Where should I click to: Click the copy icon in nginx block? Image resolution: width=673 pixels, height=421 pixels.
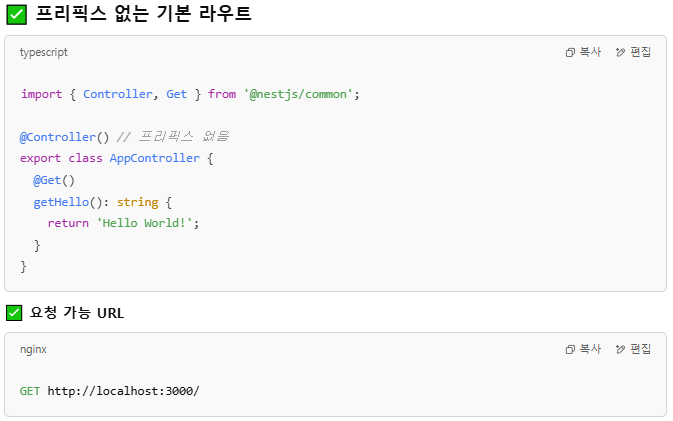pos(570,349)
